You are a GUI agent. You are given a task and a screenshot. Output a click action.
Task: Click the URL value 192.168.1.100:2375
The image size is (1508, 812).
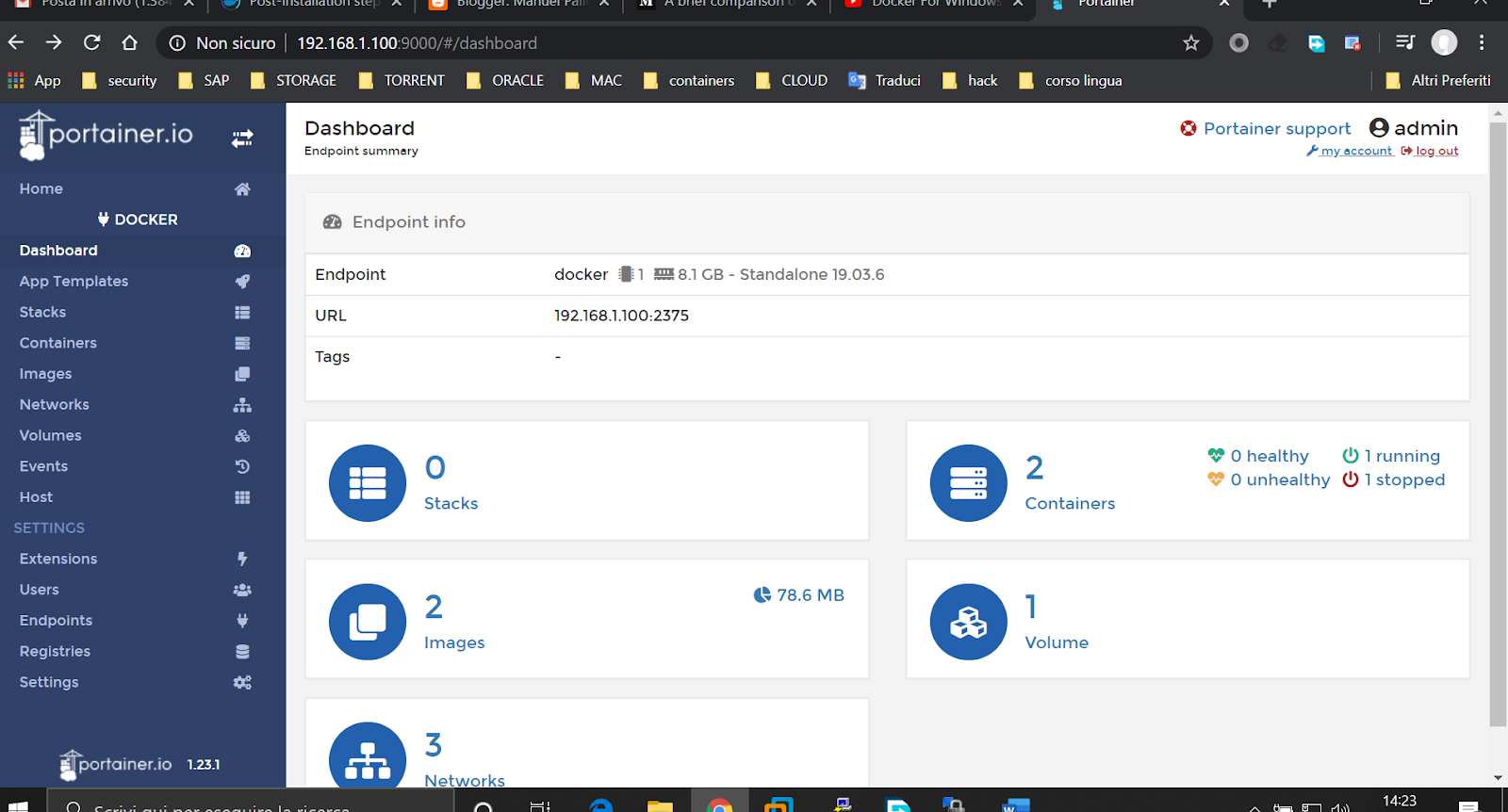621,316
